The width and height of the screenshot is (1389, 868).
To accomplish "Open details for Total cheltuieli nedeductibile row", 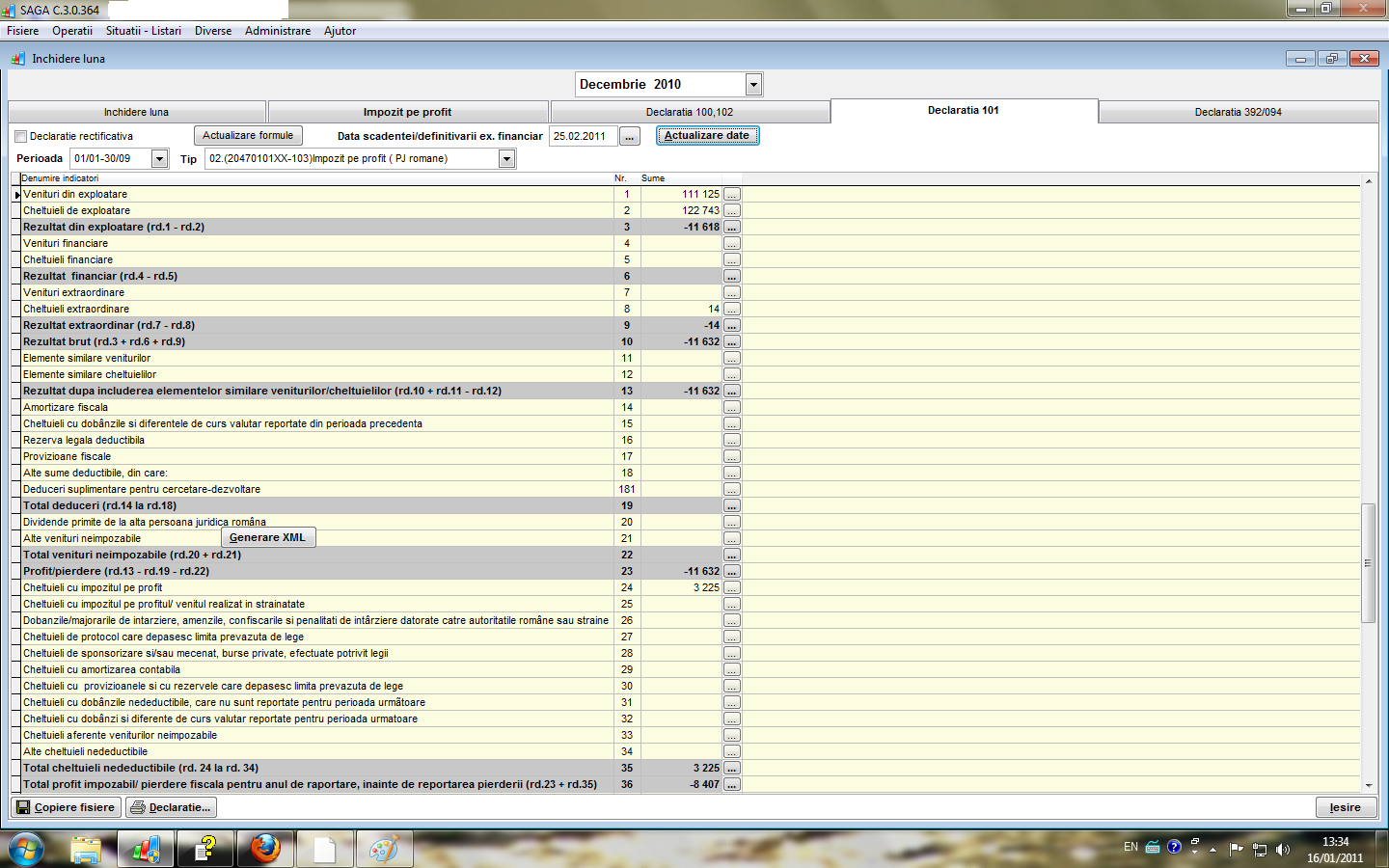I will (x=732, y=768).
